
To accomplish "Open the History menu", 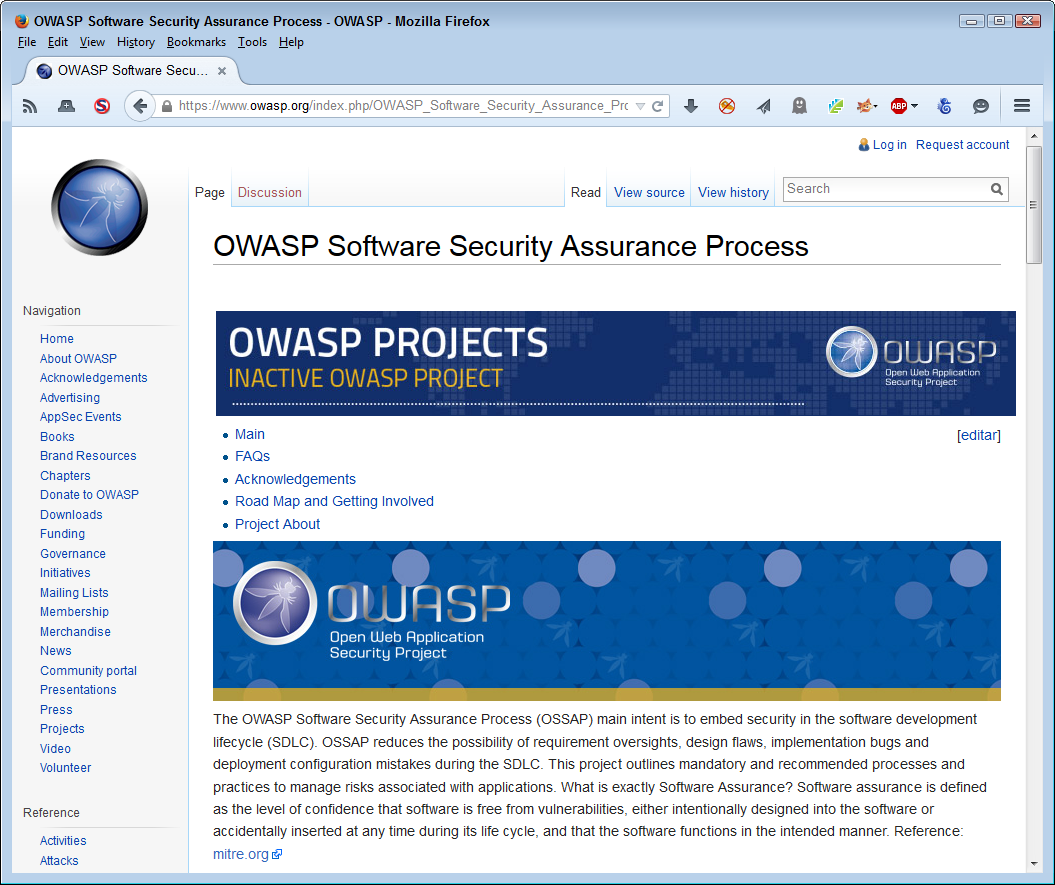I will coord(135,42).
